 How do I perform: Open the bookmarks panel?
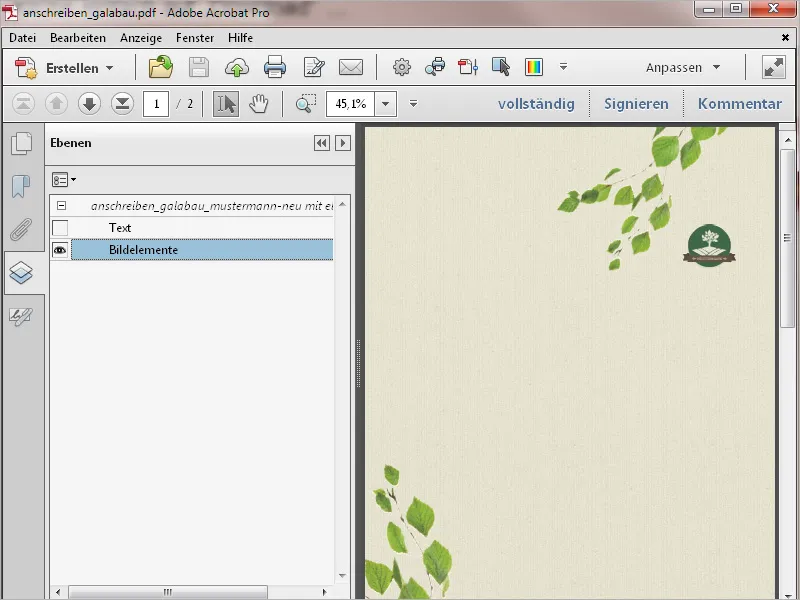tap(21, 186)
